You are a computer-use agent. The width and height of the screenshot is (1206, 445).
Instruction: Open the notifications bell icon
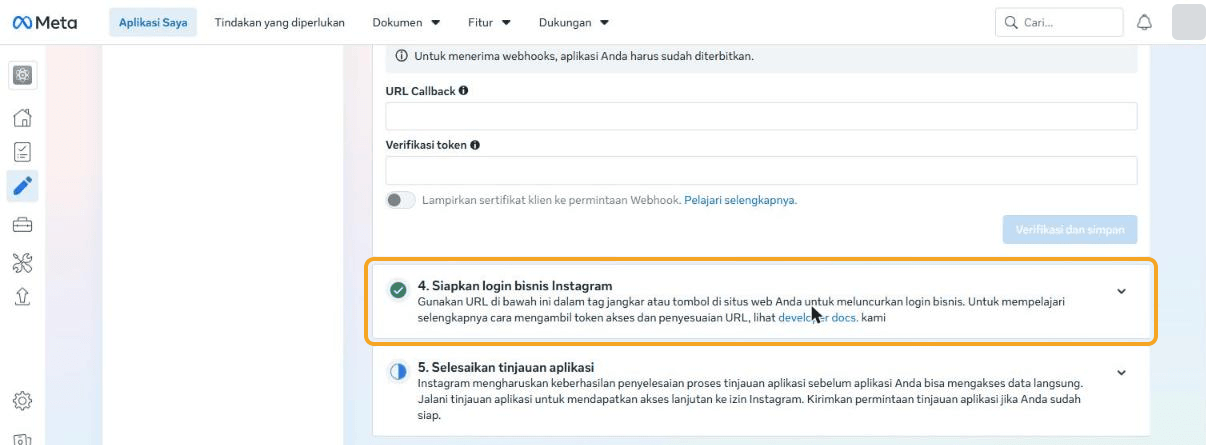coord(1145,22)
